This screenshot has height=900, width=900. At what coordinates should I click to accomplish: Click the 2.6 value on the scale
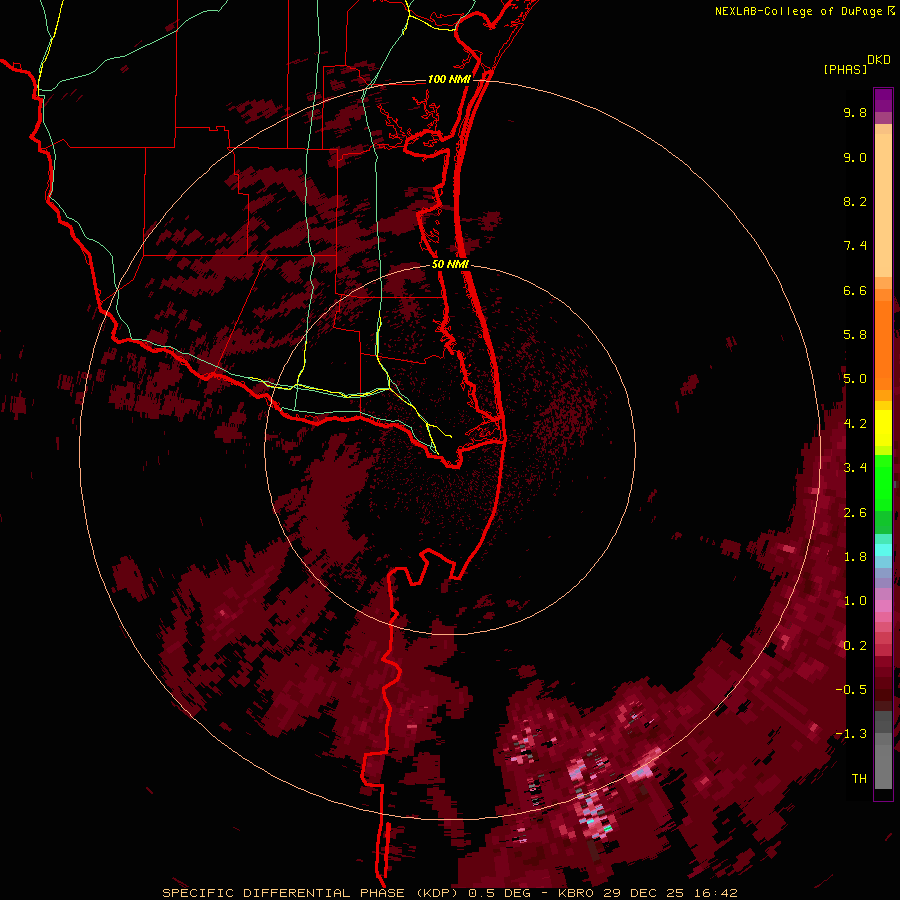(855, 513)
